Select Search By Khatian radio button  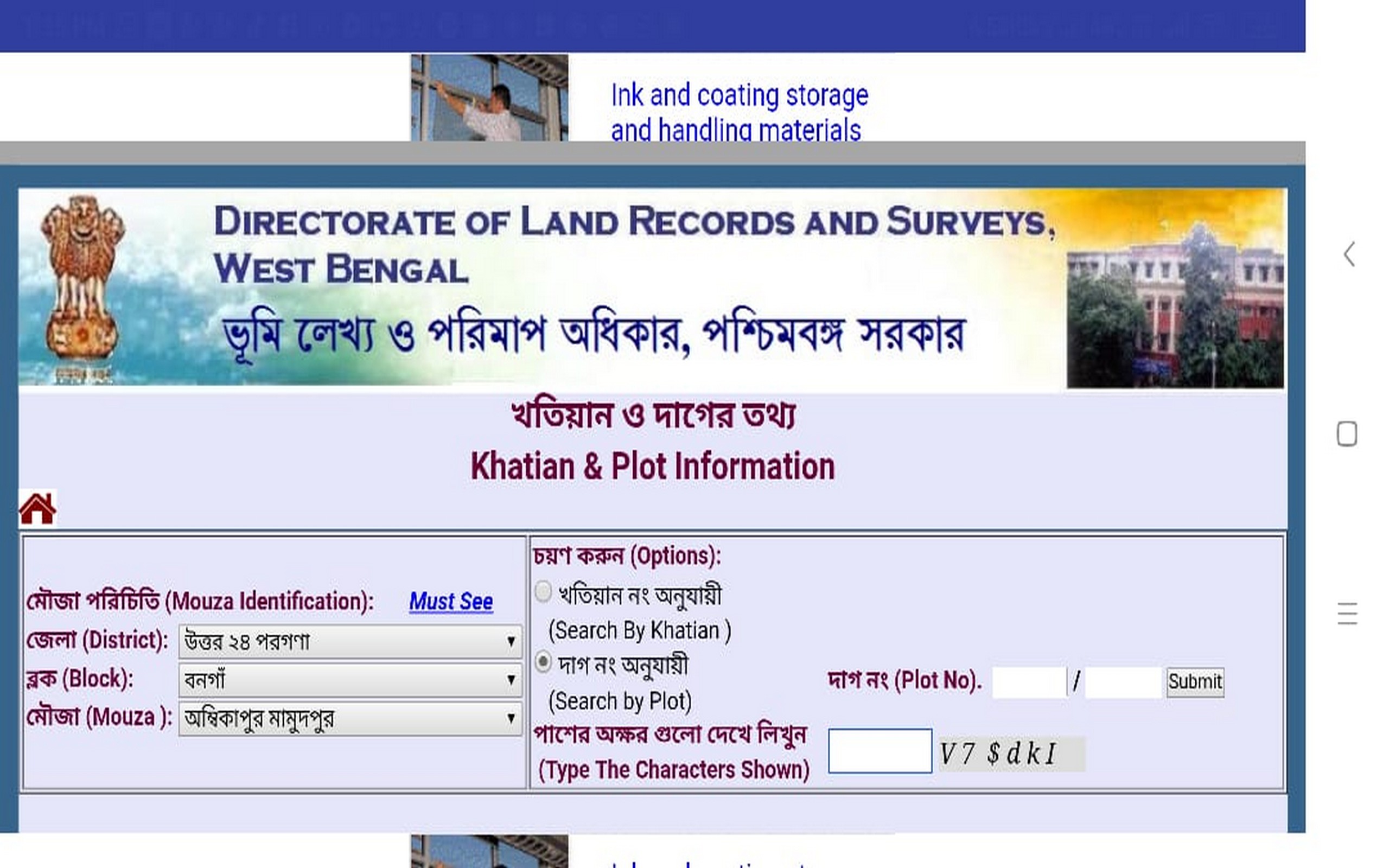543,591
